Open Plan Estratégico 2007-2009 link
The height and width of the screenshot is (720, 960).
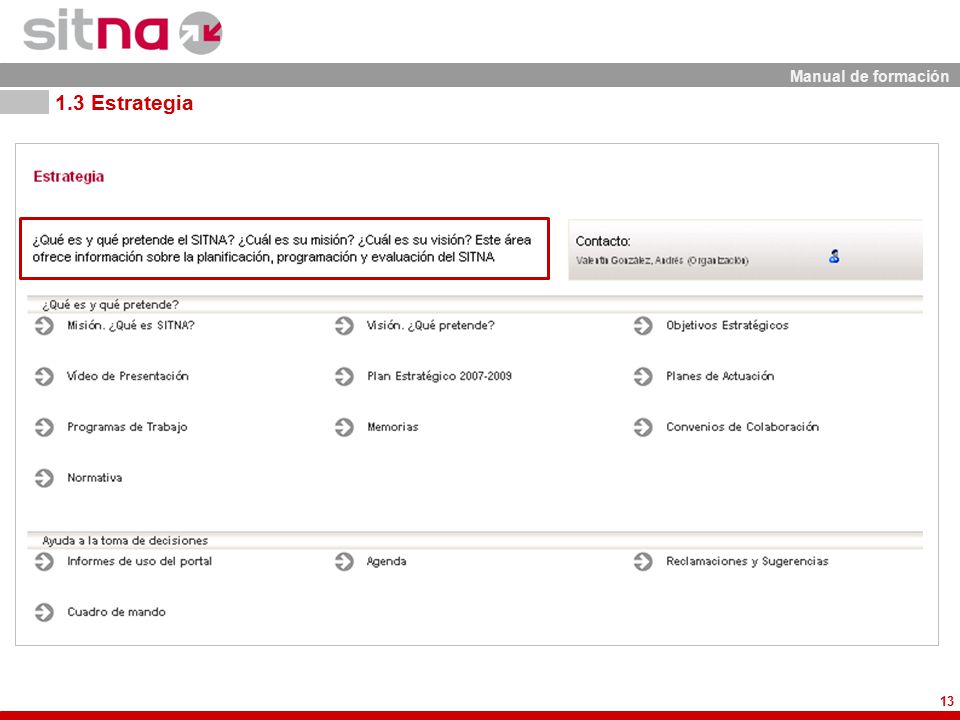[439, 377]
